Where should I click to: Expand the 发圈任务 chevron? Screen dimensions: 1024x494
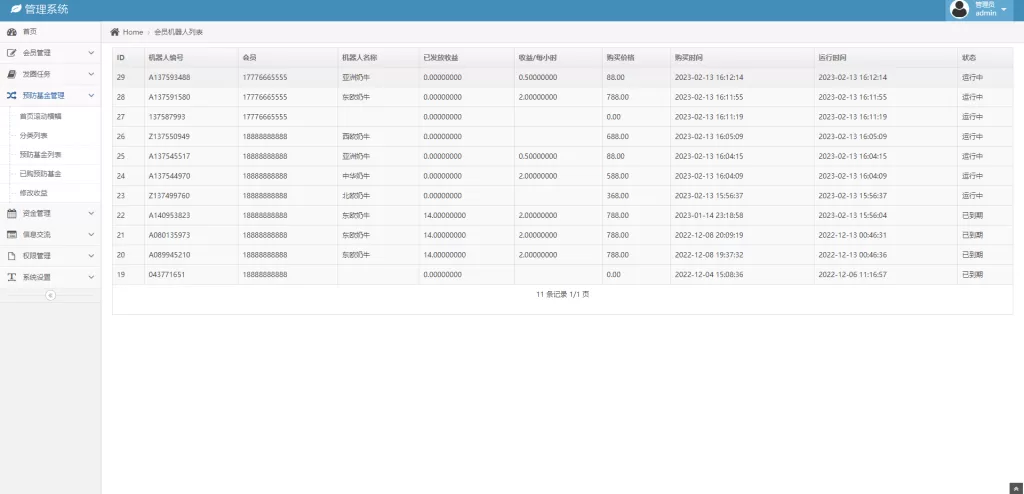point(91,74)
